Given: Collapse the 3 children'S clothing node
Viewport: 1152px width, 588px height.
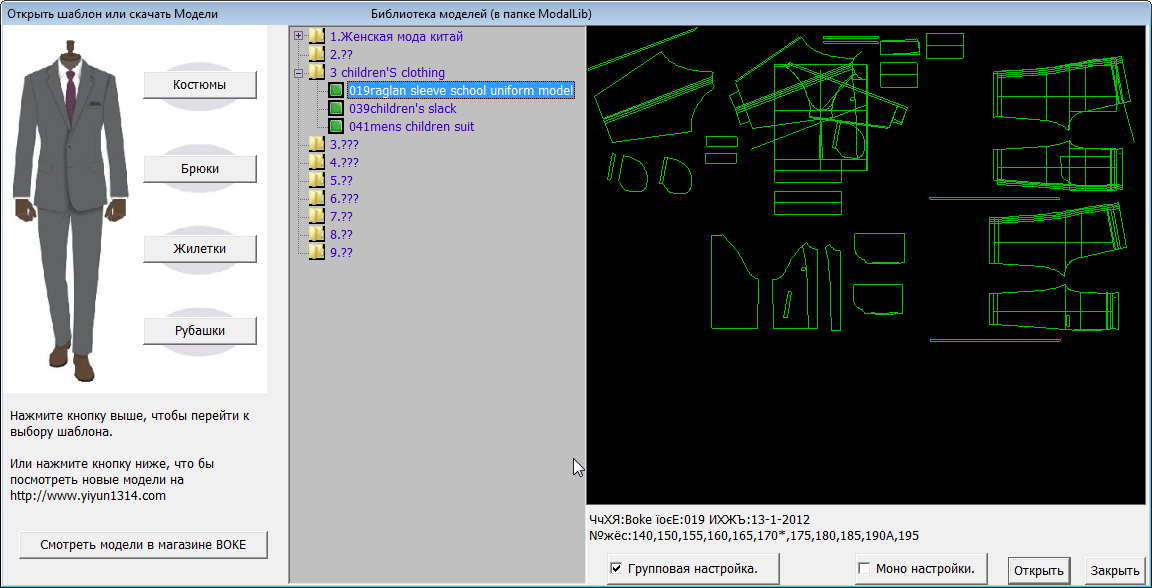Looking at the screenshot, I should point(298,73).
